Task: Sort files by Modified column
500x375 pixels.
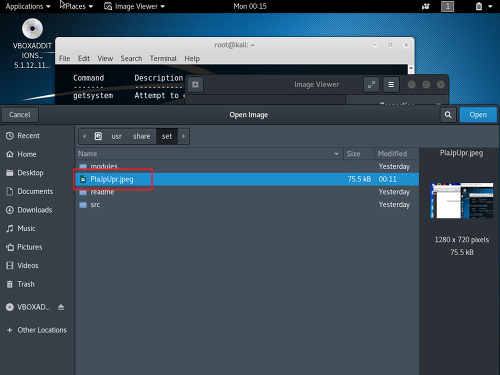Action: 397,154
